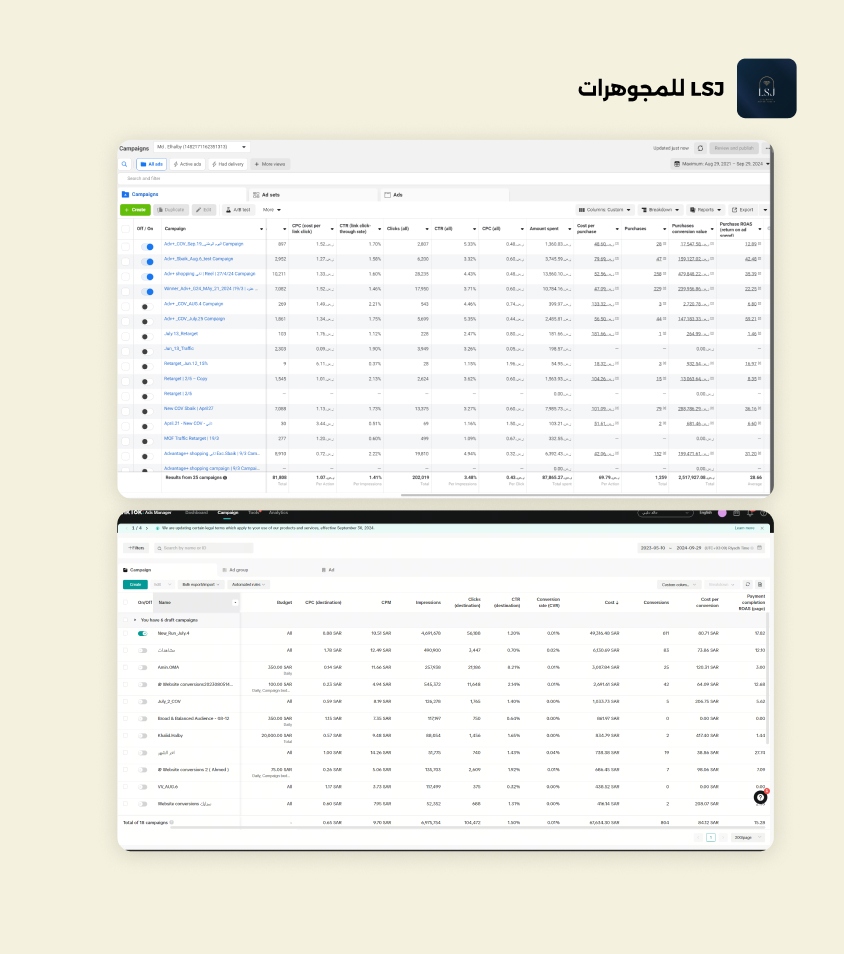Expand the Breakdown dropdown
Viewport: 844px width, 954px height.
point(662,210)
